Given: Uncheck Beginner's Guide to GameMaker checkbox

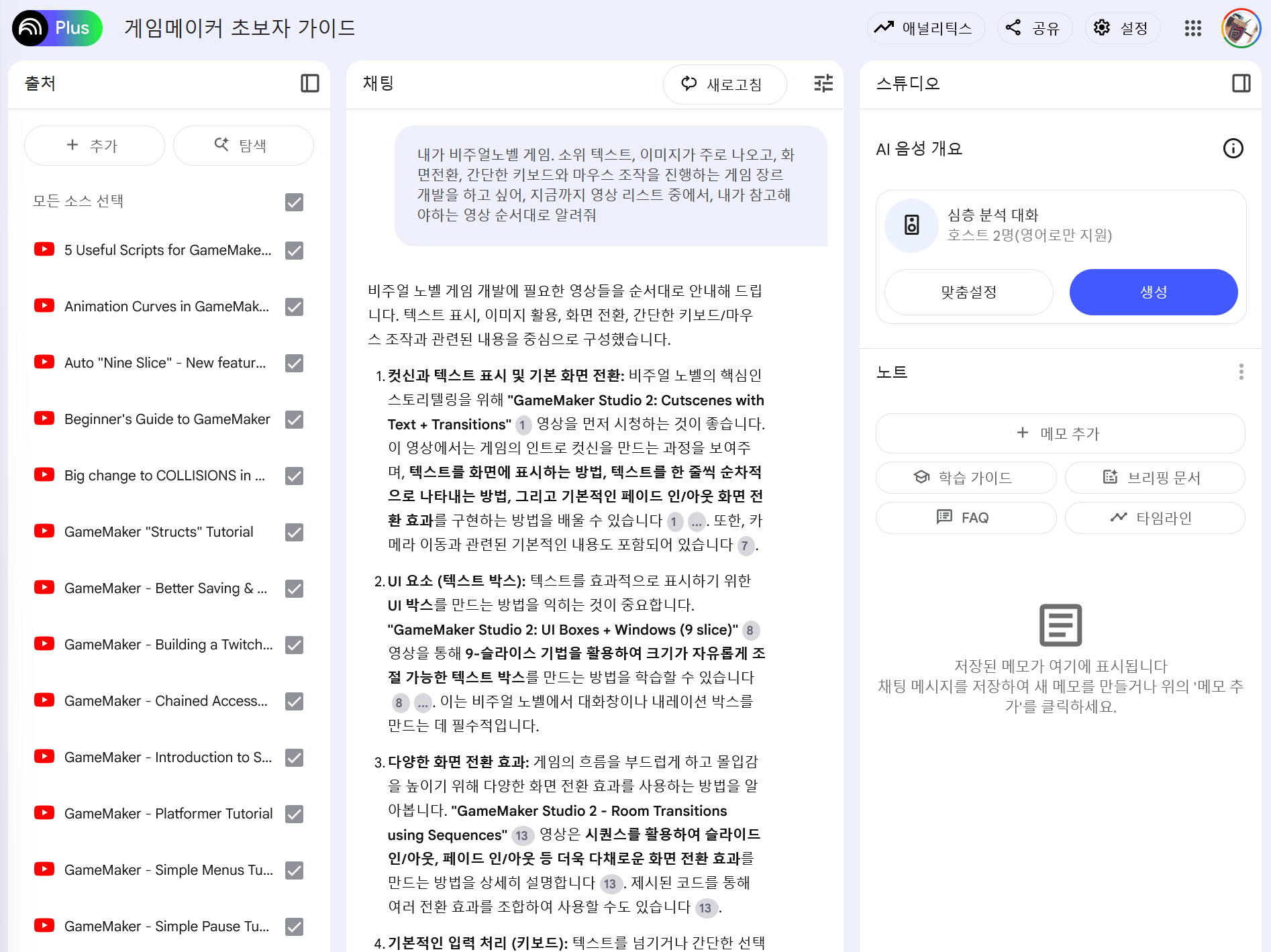Looking at the screenshot, I should tap(294, 419).
